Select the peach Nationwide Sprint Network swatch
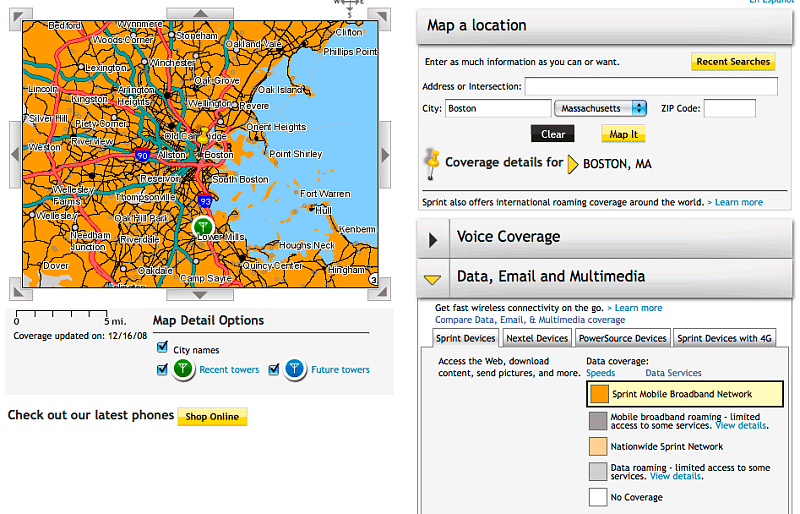Viewport: 800px width, 514px height. click(x=598, y=446)
